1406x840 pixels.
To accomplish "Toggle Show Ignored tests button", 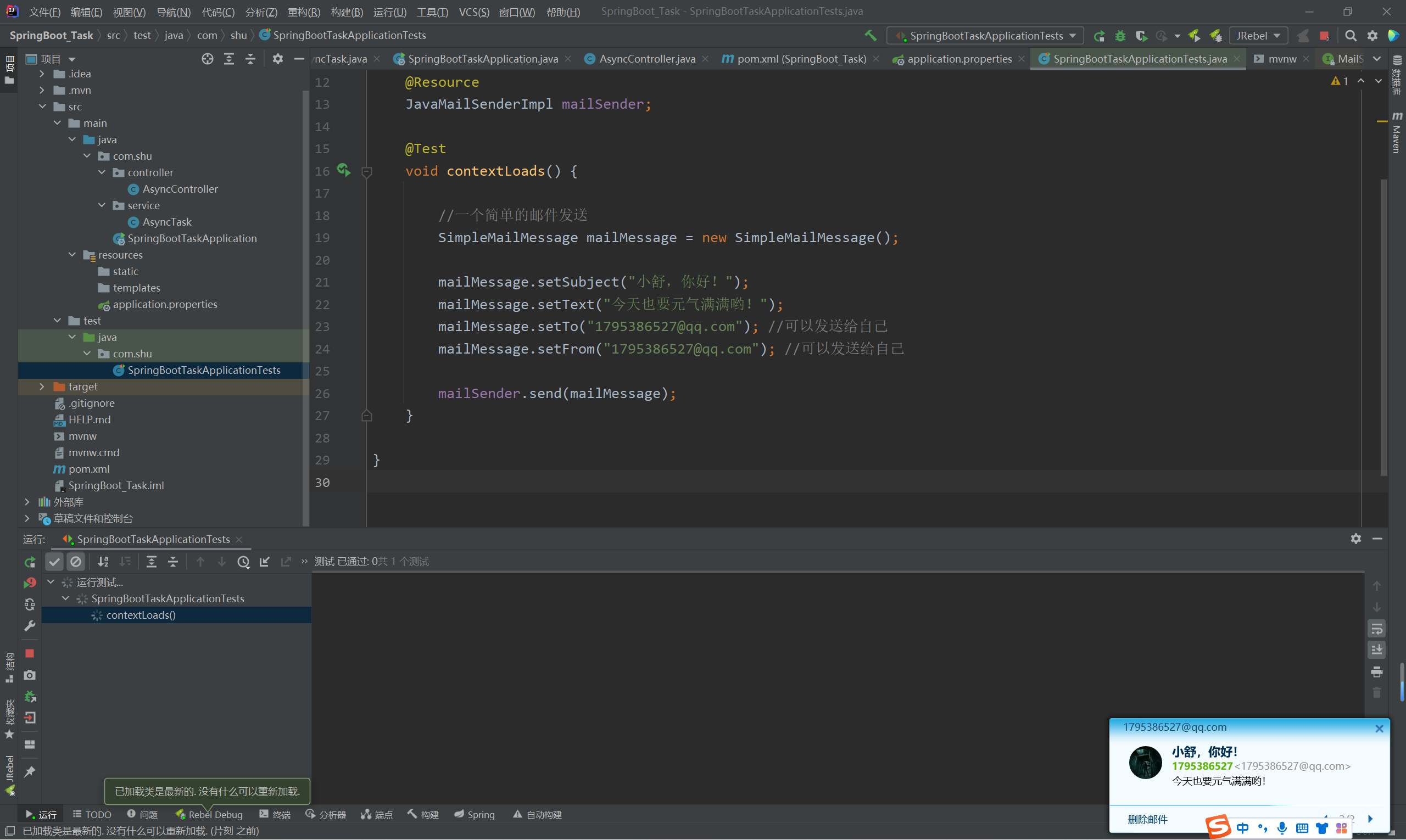I will point(76,562).
